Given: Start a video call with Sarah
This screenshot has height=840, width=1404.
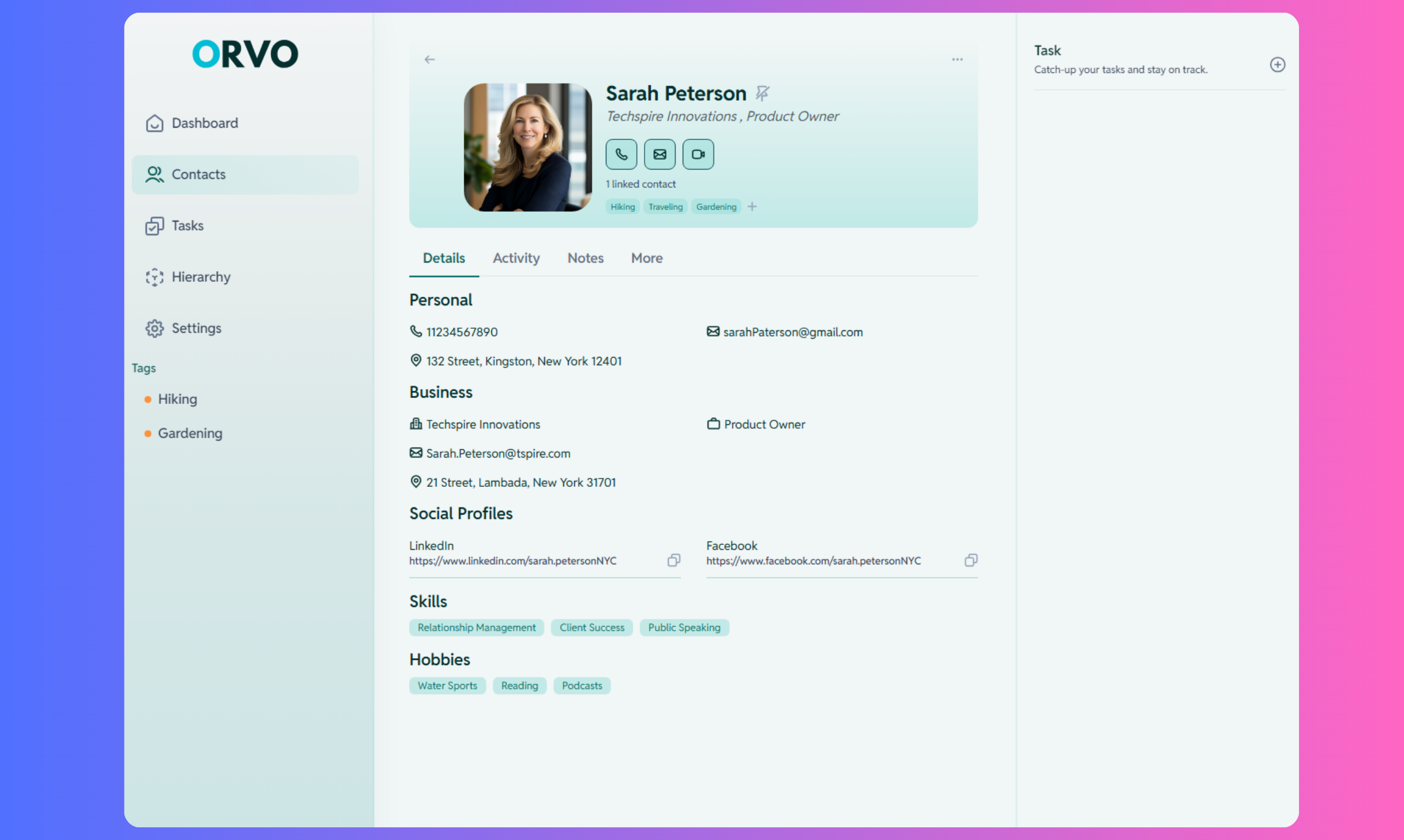Looking at the screenshot, I should tap(698, 154).
